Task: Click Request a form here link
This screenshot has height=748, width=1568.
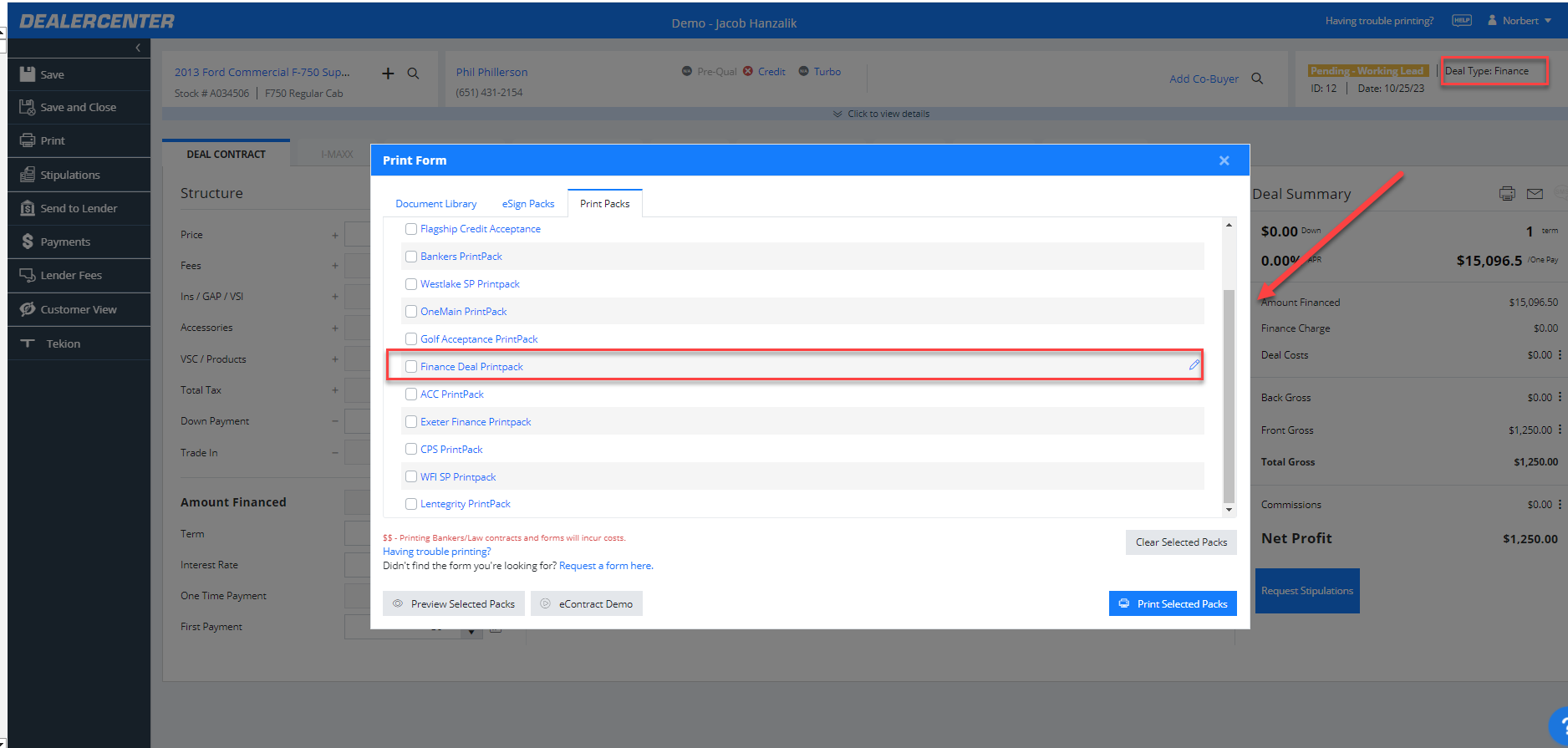Action: 606,566
